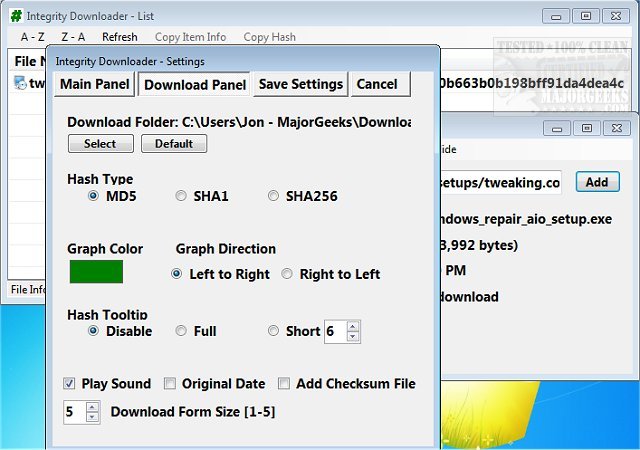The width and height of the screenshot is (640, 450).
Task: Select the SHA1 hash type
Action: [181, 196]
